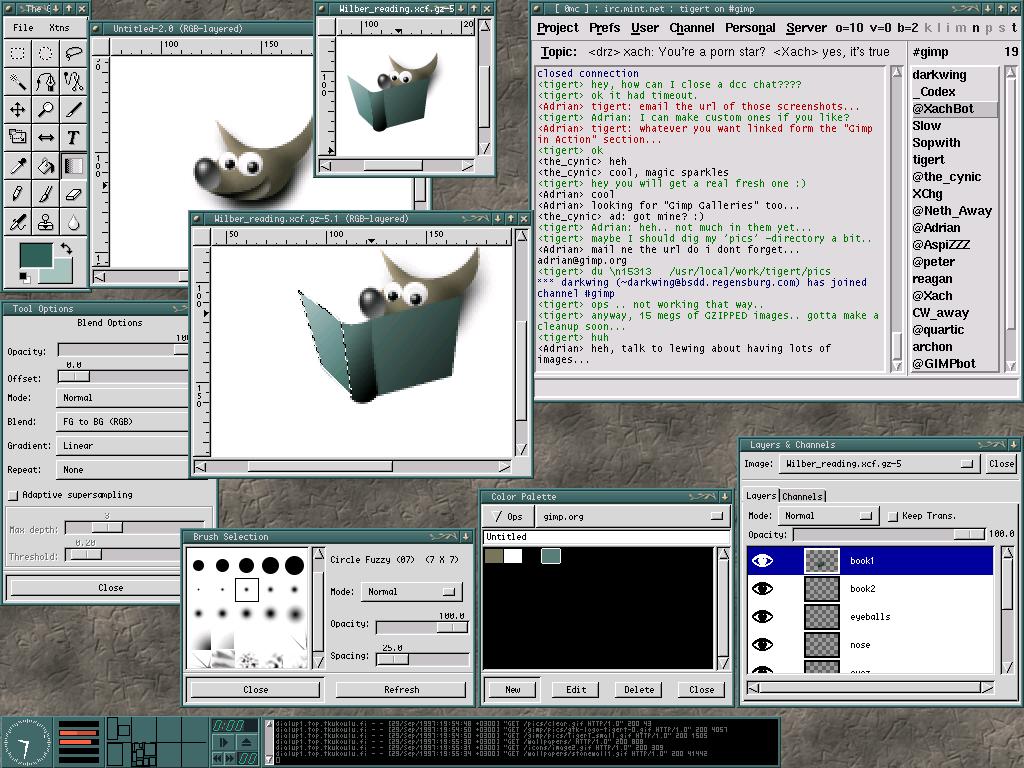Hide the book2 layer eye icon
Screen dimensions: 1024x768
(763, 589)
